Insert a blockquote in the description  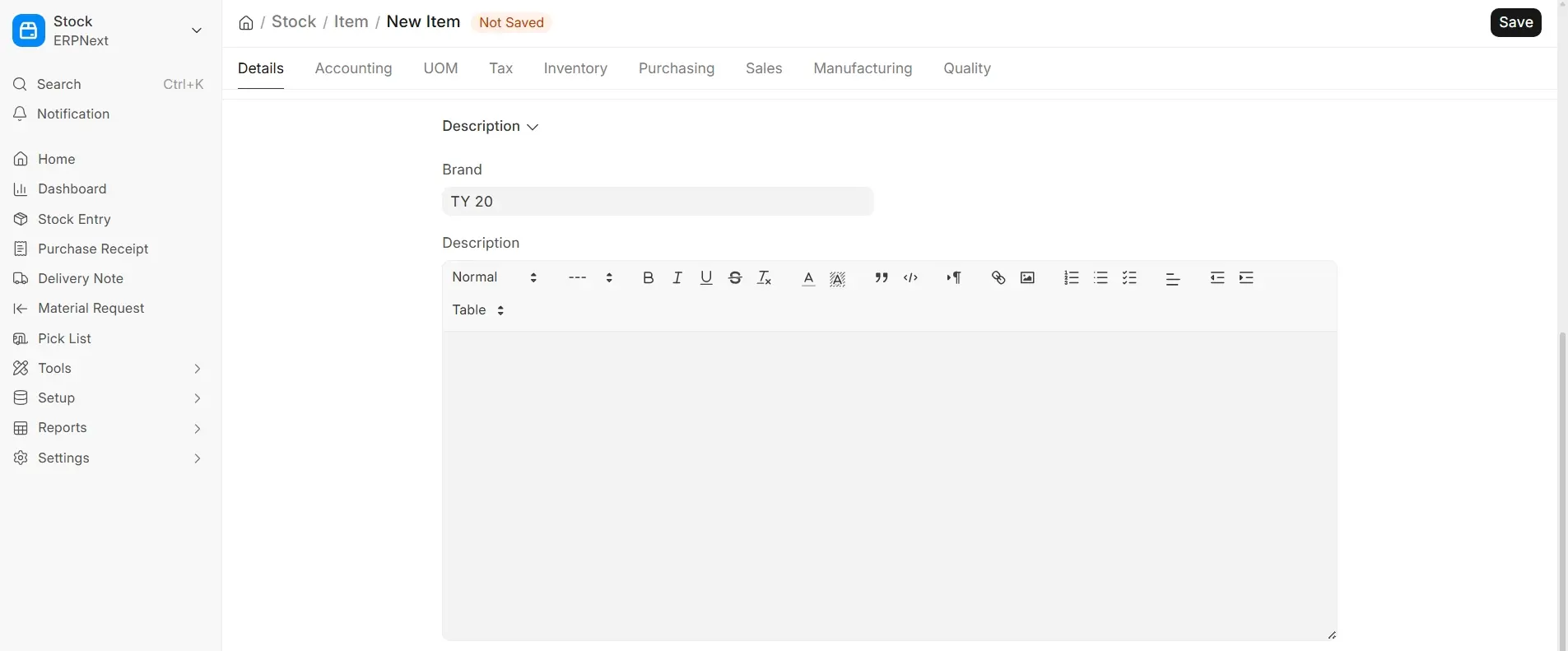[882, 278]
